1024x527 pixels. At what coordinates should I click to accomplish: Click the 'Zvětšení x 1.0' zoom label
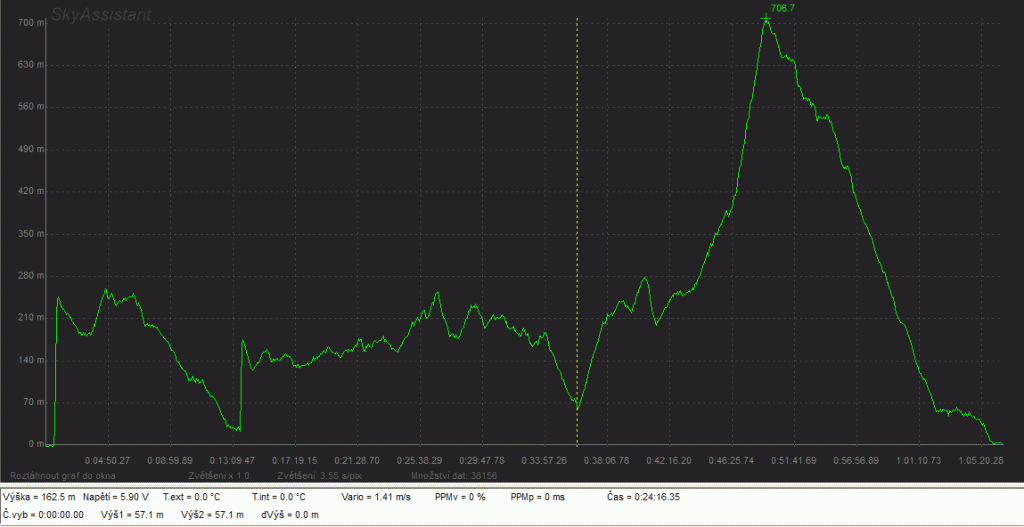[219, 476]
